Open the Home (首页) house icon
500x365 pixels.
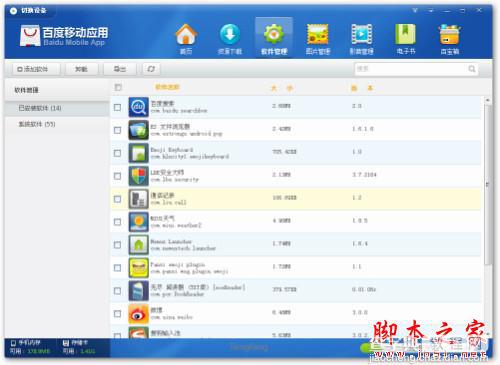click(x=186, y=34)
